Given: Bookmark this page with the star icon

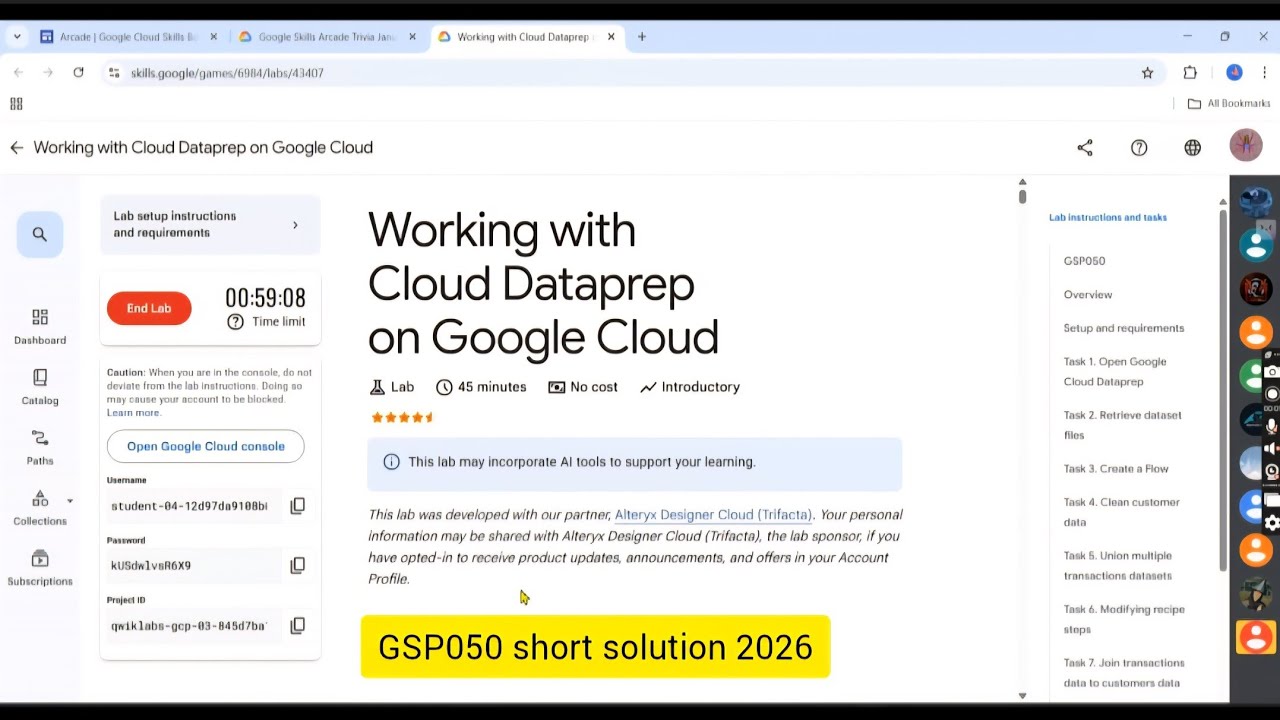Looking at the screenshot, I should point(1148,73).
